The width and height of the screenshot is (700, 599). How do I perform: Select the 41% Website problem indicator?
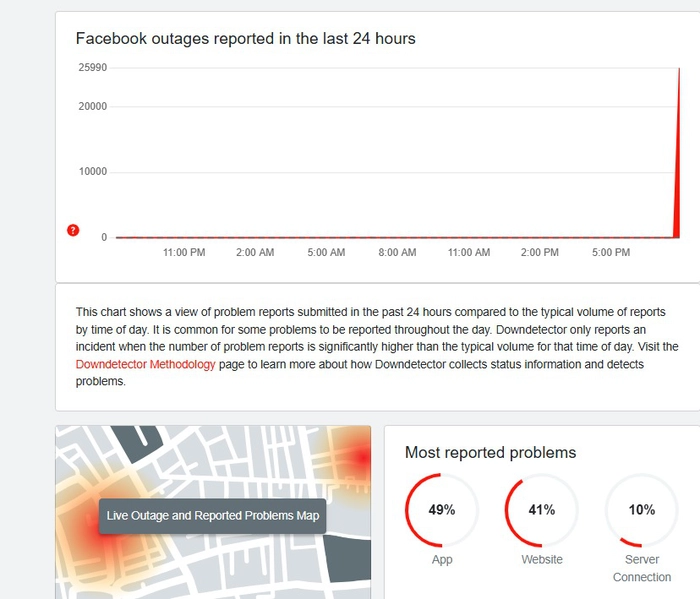click(x=542, y=510)
